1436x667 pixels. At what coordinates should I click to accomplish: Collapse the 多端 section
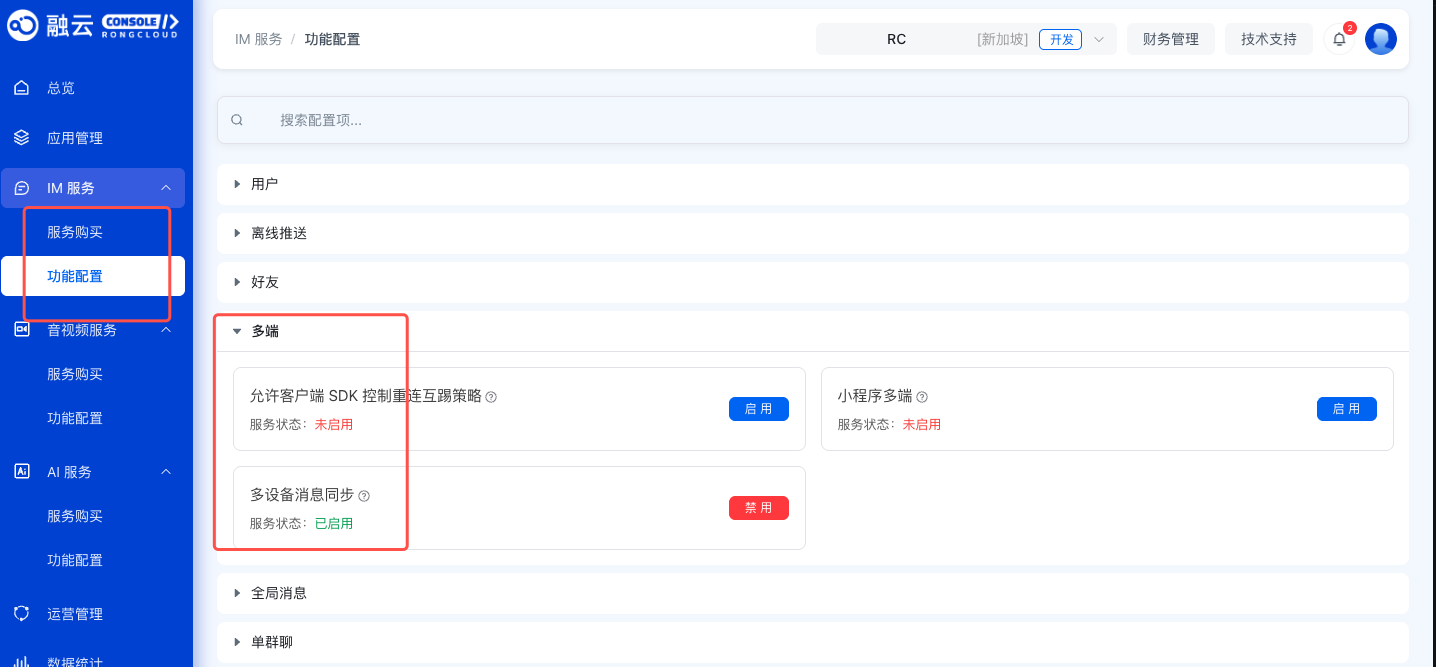(x=264, y=331)
